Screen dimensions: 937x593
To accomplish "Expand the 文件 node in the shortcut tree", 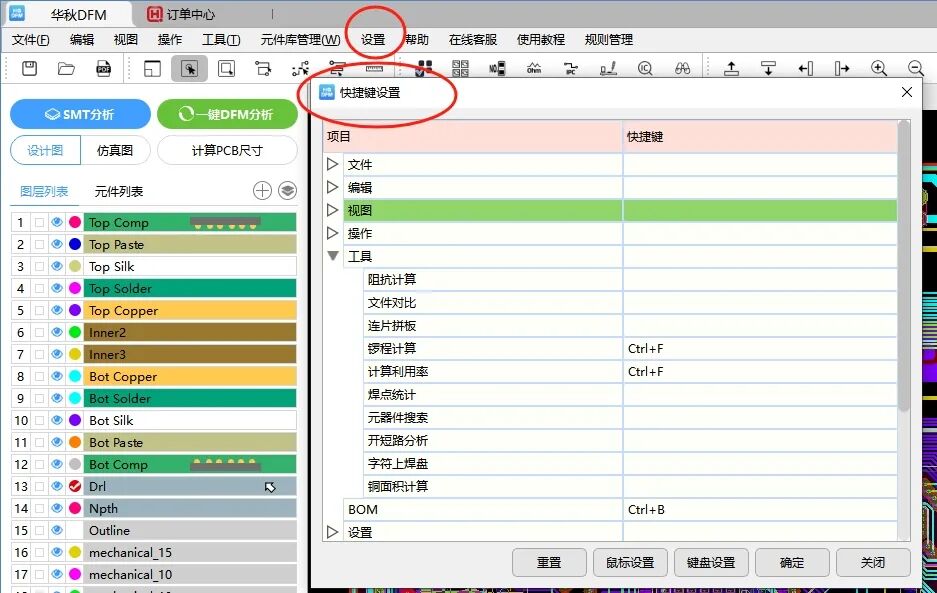I will 333,164.
